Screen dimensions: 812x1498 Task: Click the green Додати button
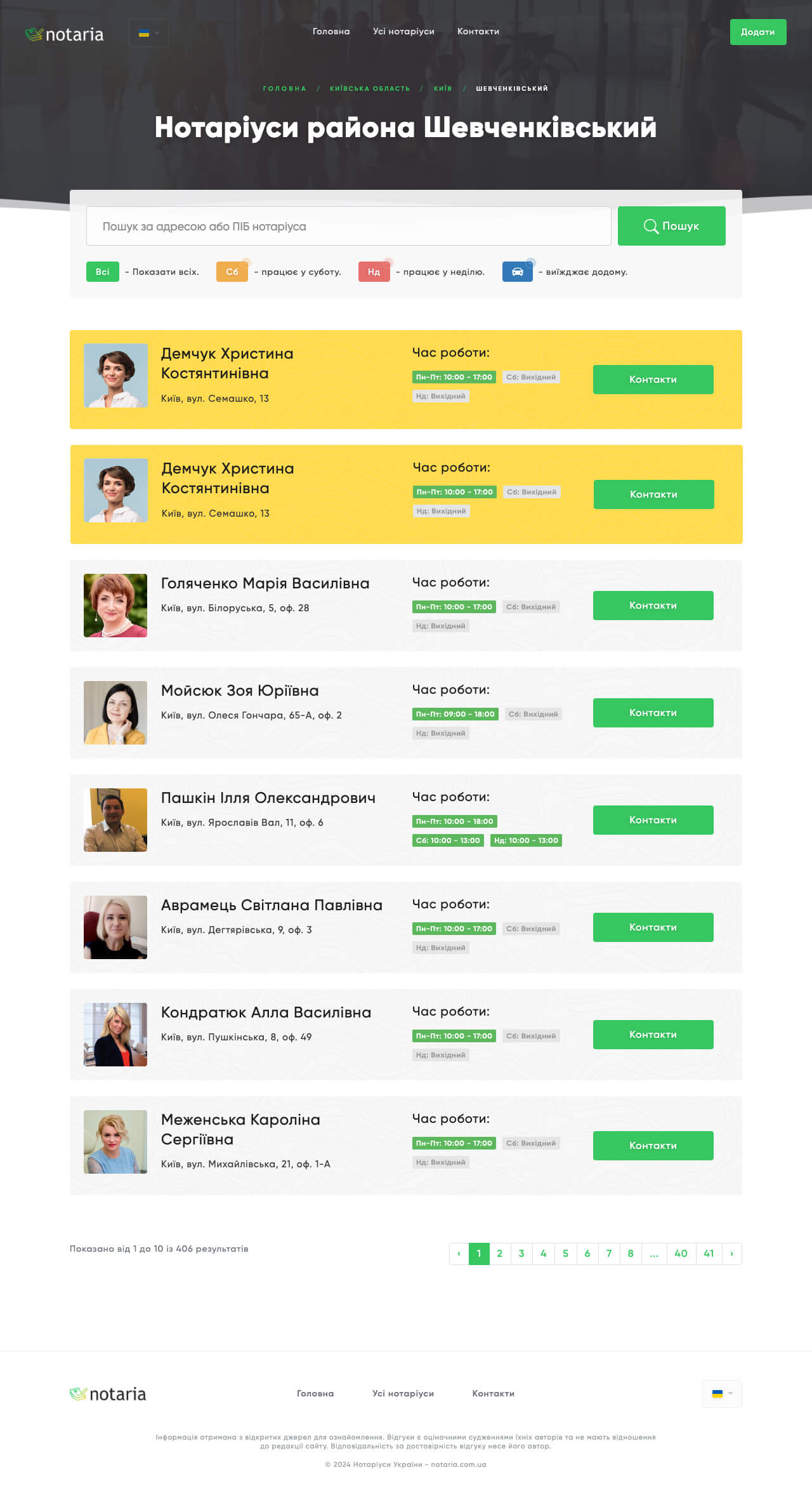(x=758, y=32)
